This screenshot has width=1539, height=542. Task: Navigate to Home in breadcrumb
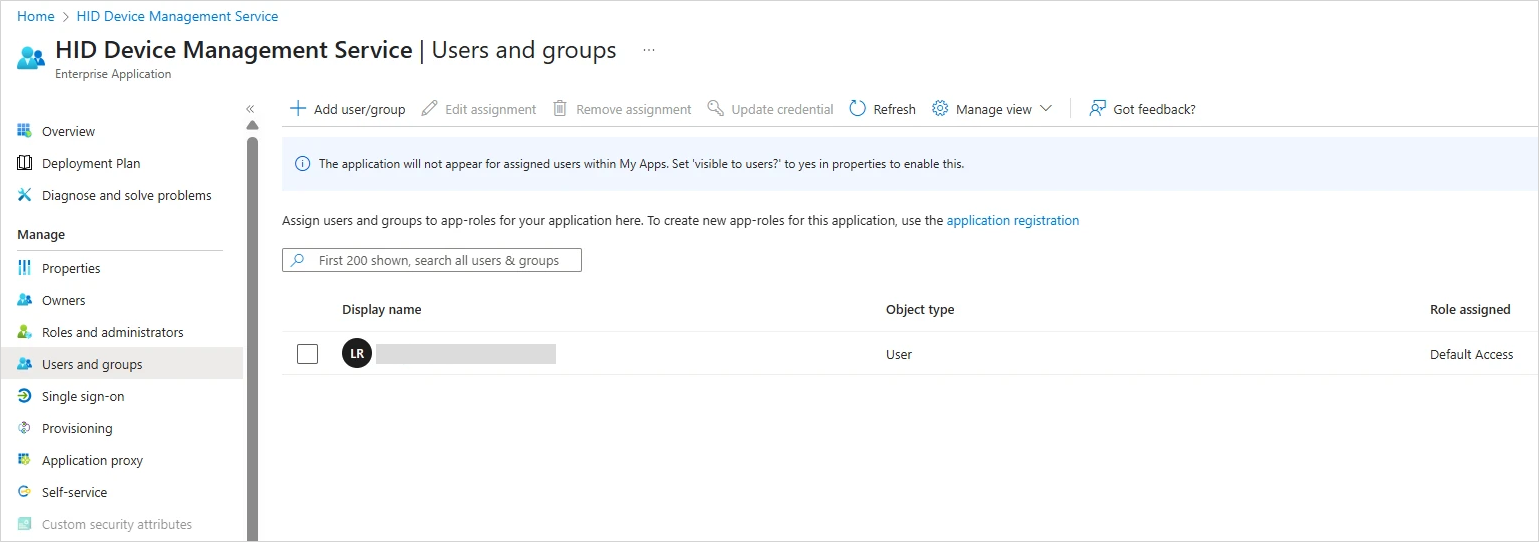36,16
